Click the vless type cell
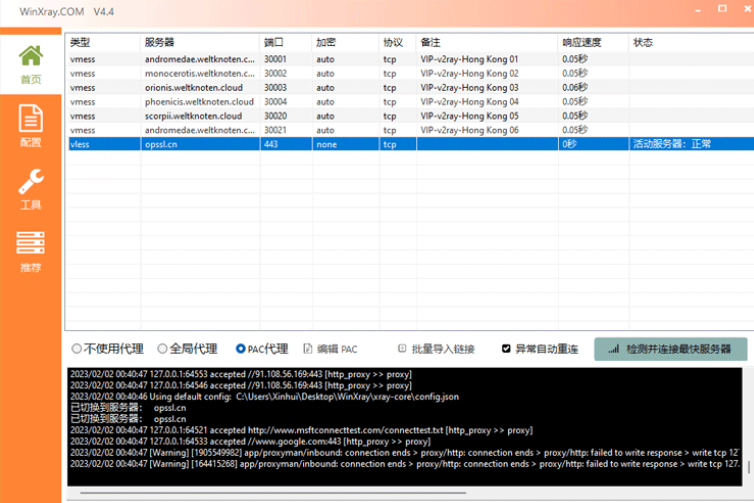Screen dimensions: 754x503 pyautogui.click(x=104, y=144)
